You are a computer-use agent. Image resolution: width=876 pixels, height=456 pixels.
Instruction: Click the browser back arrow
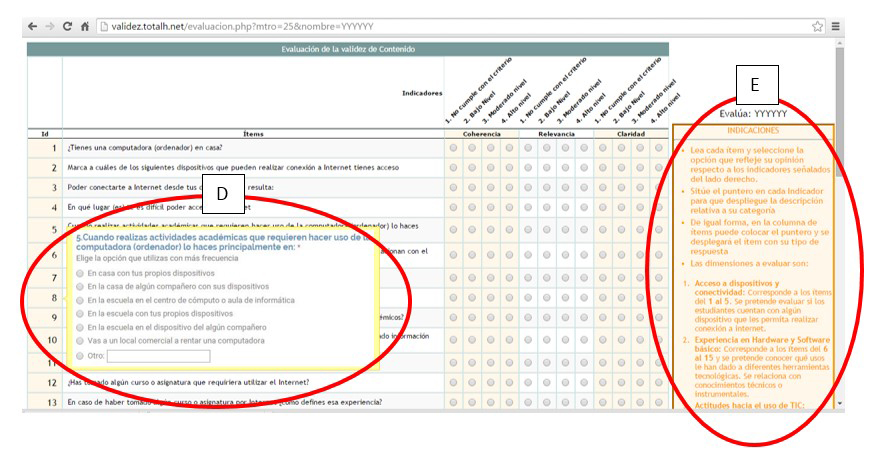[x=32, y=26]
